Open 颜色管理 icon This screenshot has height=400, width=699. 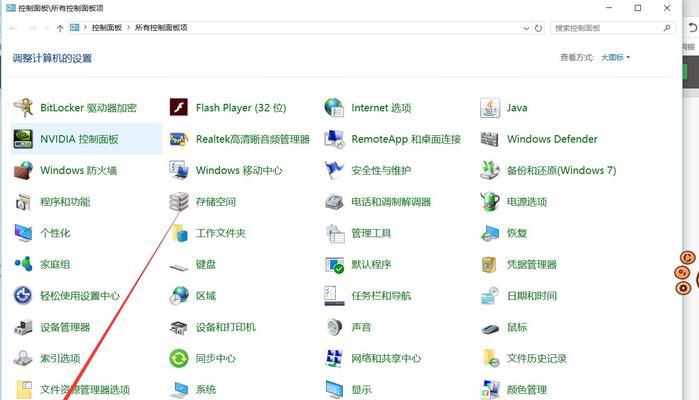click(x=490, y=389)
